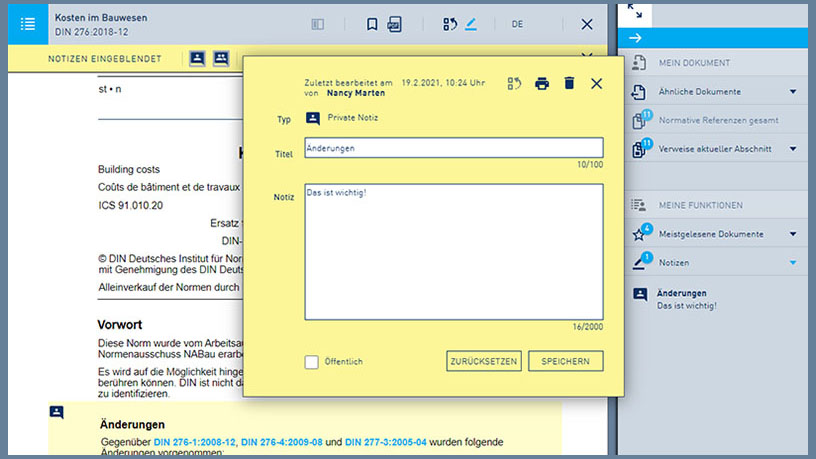The image size is (816, 459).
Task: Expand Verweise aktueller Abschnitt arrow
Action: tap(793, 149)
